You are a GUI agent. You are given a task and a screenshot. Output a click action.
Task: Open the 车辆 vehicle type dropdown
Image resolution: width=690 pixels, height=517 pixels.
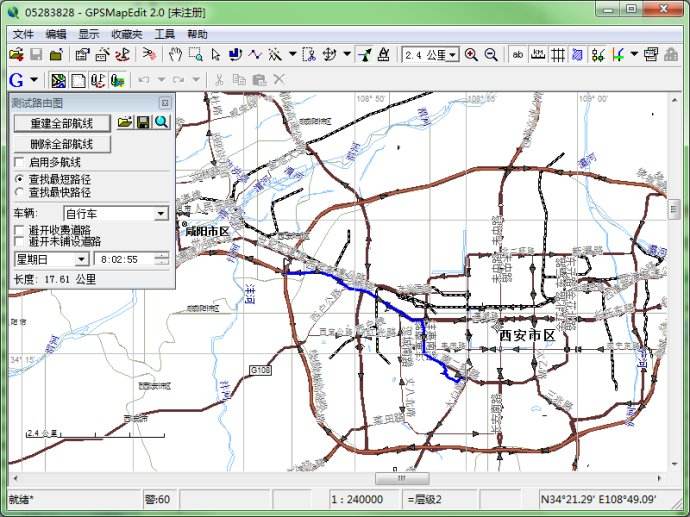(x=161, y=214)
